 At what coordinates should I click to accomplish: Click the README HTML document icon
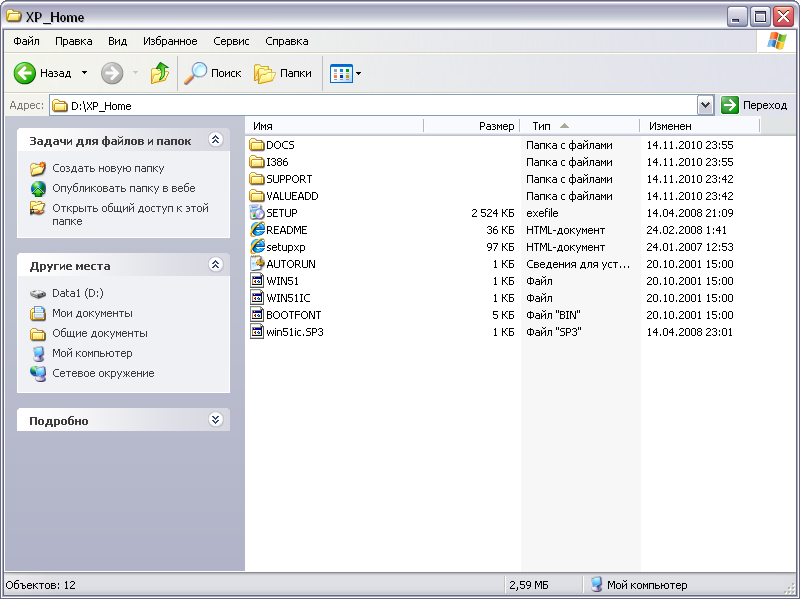257,230
